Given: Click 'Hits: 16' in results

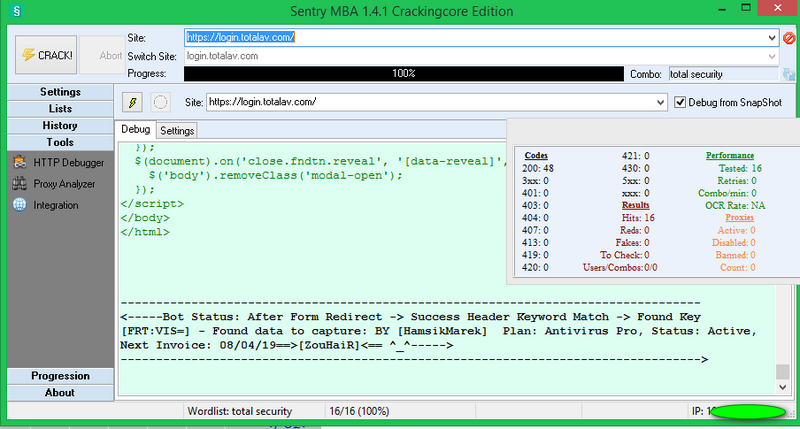Looking at the screenshot, I should pos(638,218).
